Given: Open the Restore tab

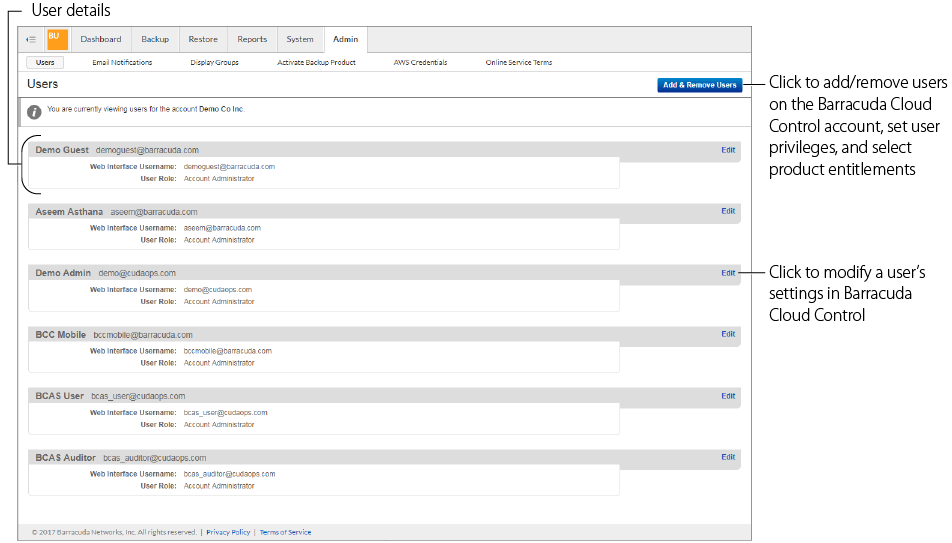Looking at the screenshot, I should pyautogui.click(x=203, y=40).
